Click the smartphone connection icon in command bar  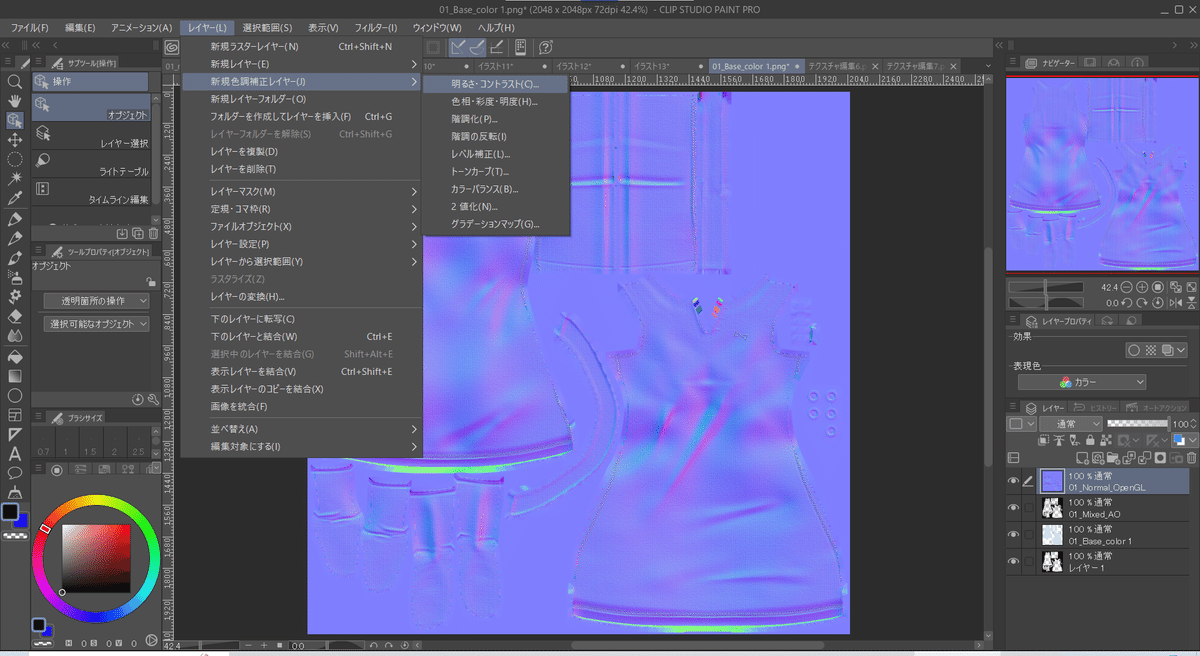[521, 47]
